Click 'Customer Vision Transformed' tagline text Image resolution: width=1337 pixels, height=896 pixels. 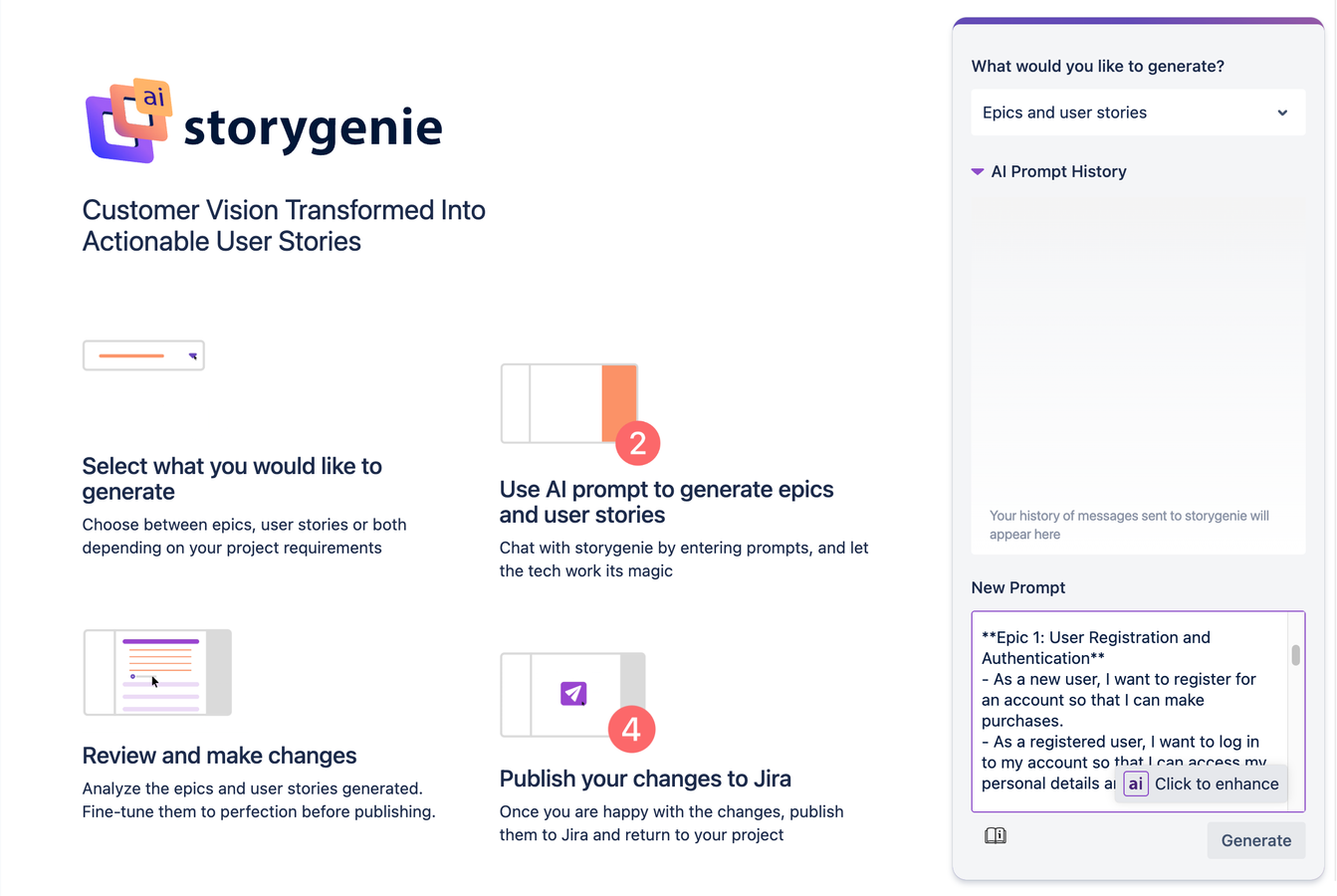click(284, 225)
